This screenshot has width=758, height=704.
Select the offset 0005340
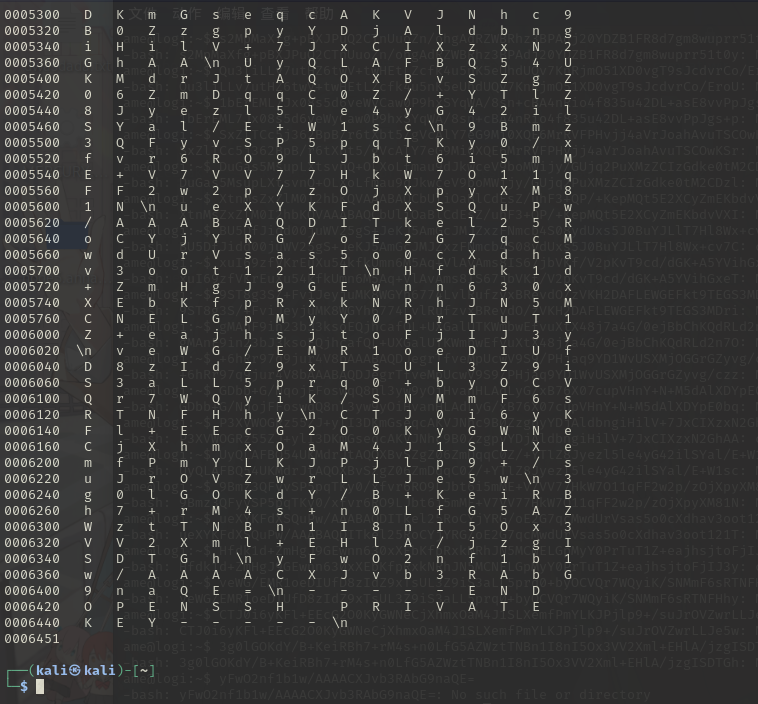[32, 47]
